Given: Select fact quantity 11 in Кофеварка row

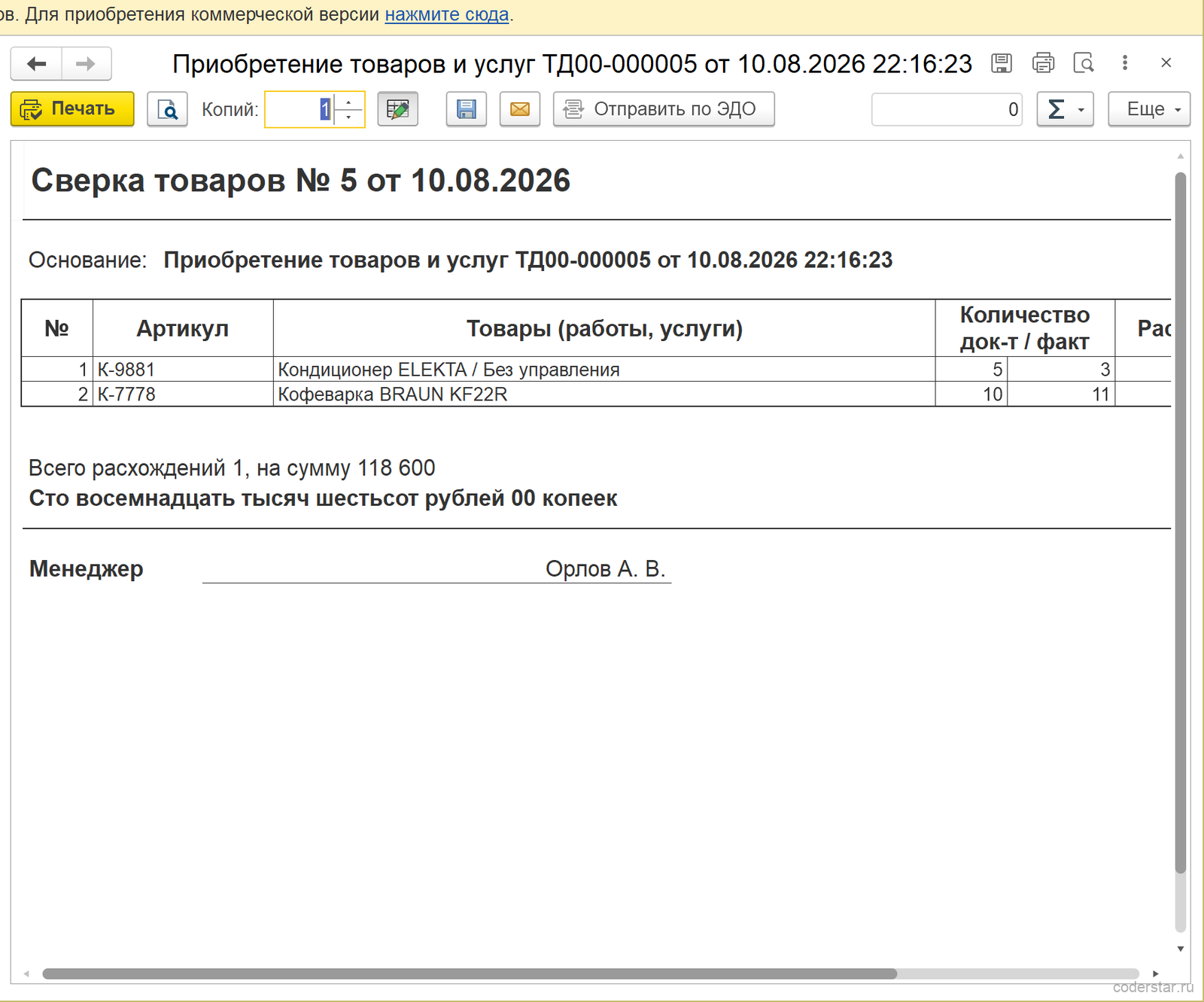Looking at the screenshot, I should tap(1061, 394).
